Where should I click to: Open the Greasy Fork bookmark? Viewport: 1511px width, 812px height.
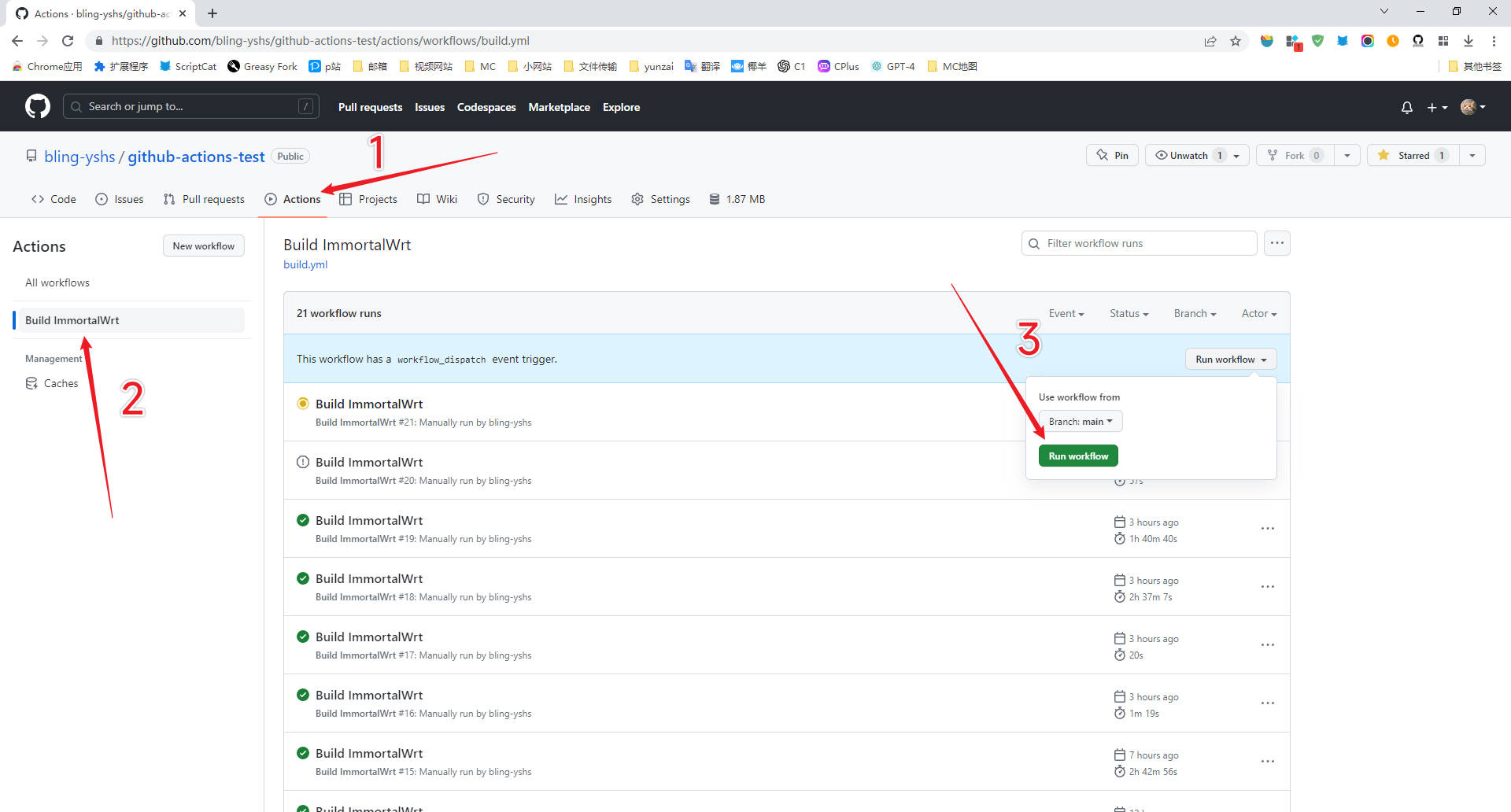(x=263, y=66)
